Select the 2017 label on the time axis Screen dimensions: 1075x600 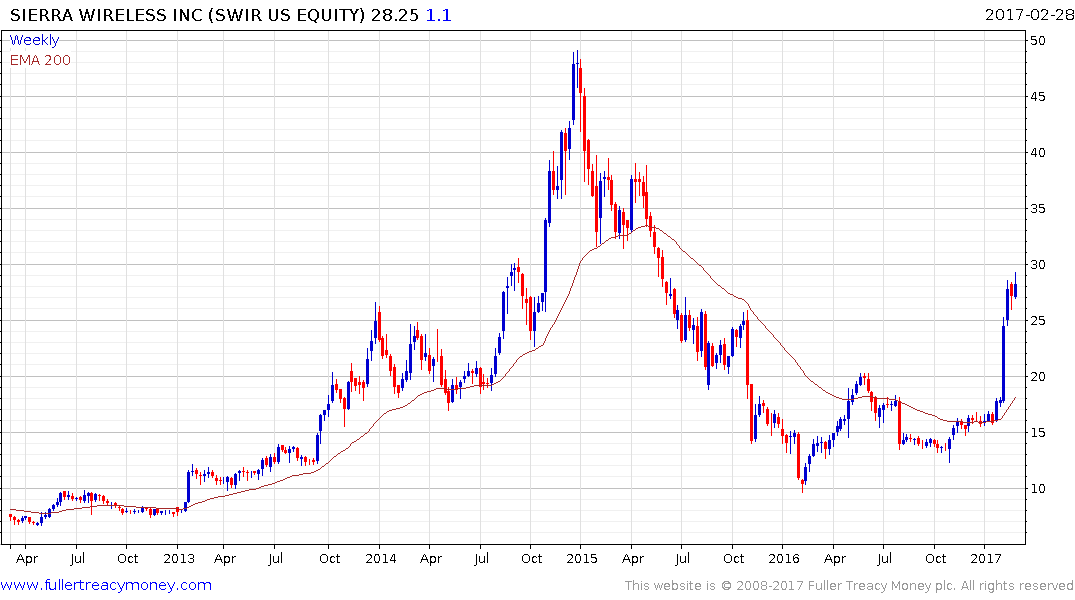986,558
